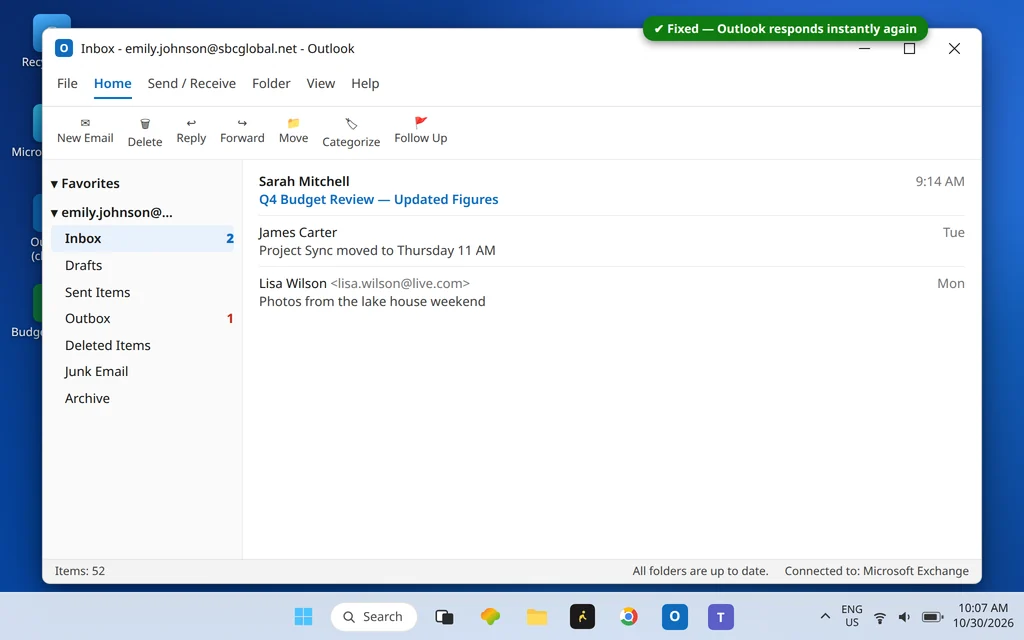Open the Deleted Items folder
The width and height of the screenshot is (1024, 640).
tap(142, 345)
